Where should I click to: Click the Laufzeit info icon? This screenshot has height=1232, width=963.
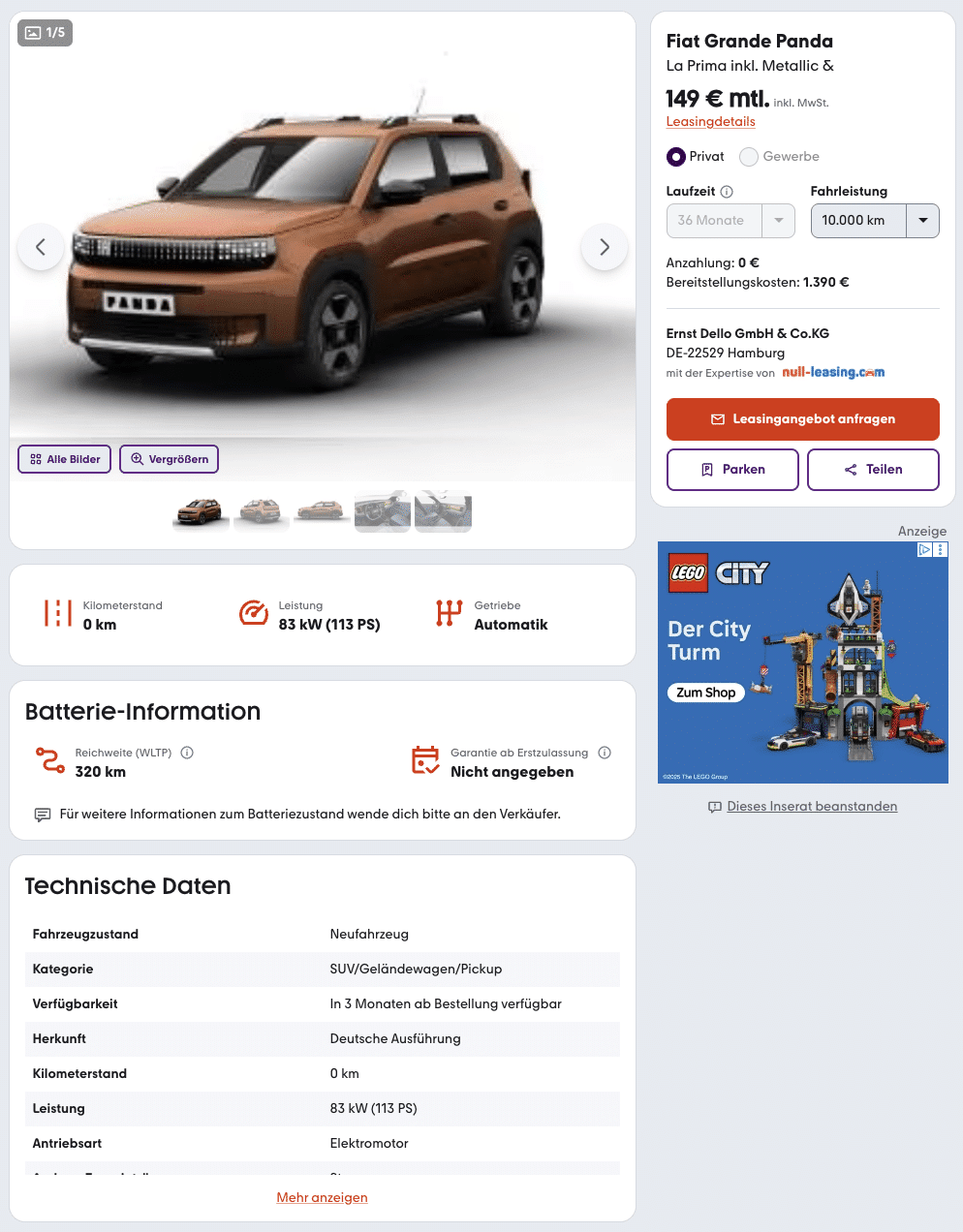pyautogui.click(x=727, y=192)
